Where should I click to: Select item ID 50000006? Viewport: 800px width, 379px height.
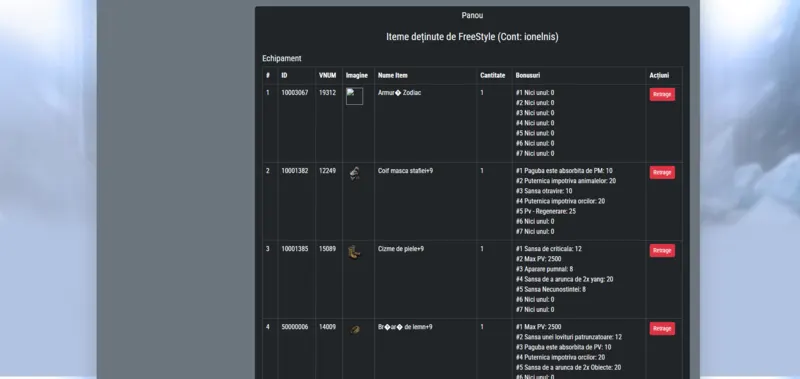click(x=294, y=327)
